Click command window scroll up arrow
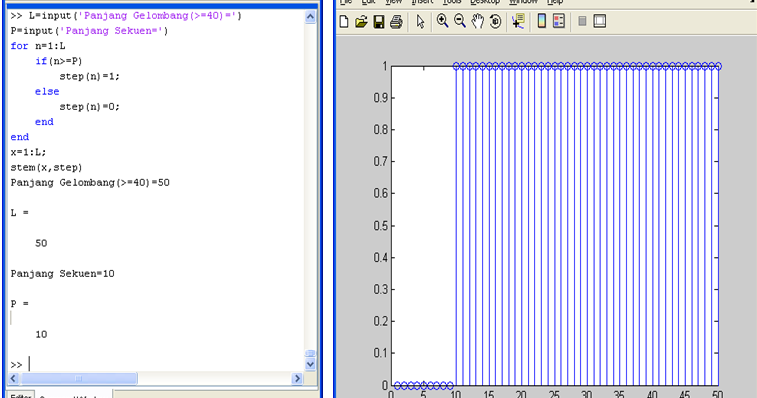This screenshot has width=757, height=398. [x=310, y=17]
